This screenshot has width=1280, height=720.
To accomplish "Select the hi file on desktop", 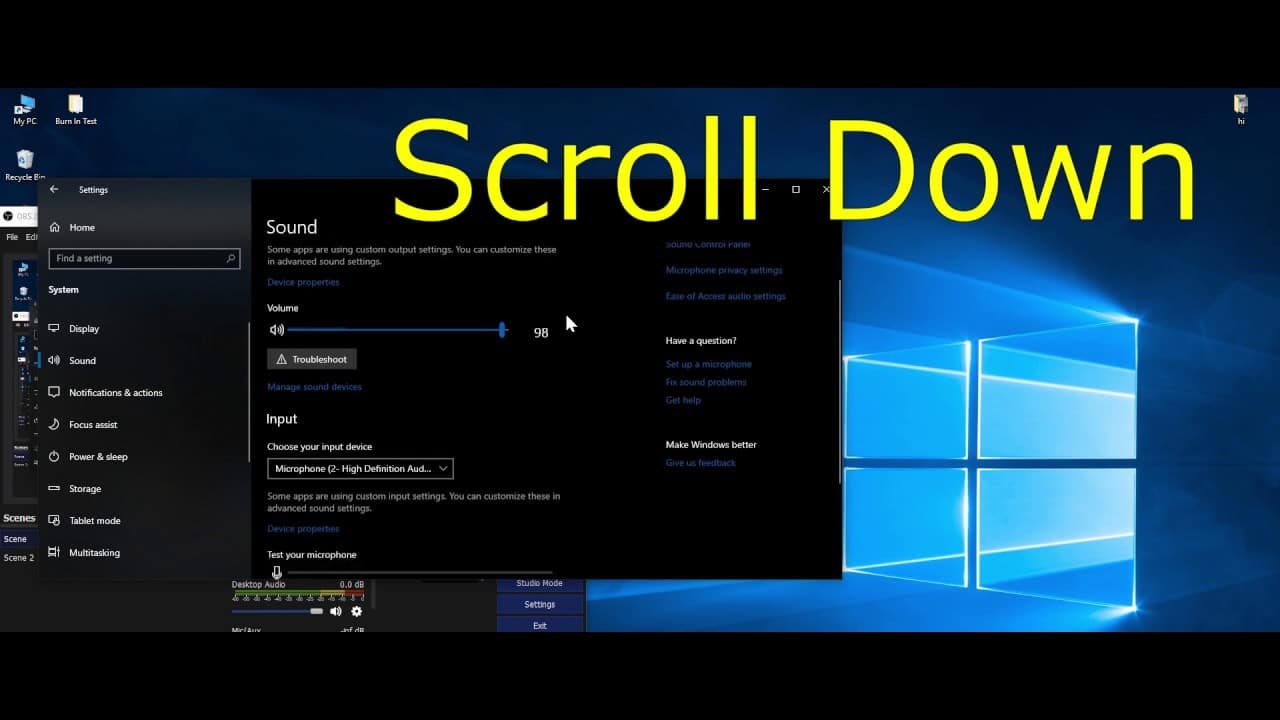I will [1241, 109].
